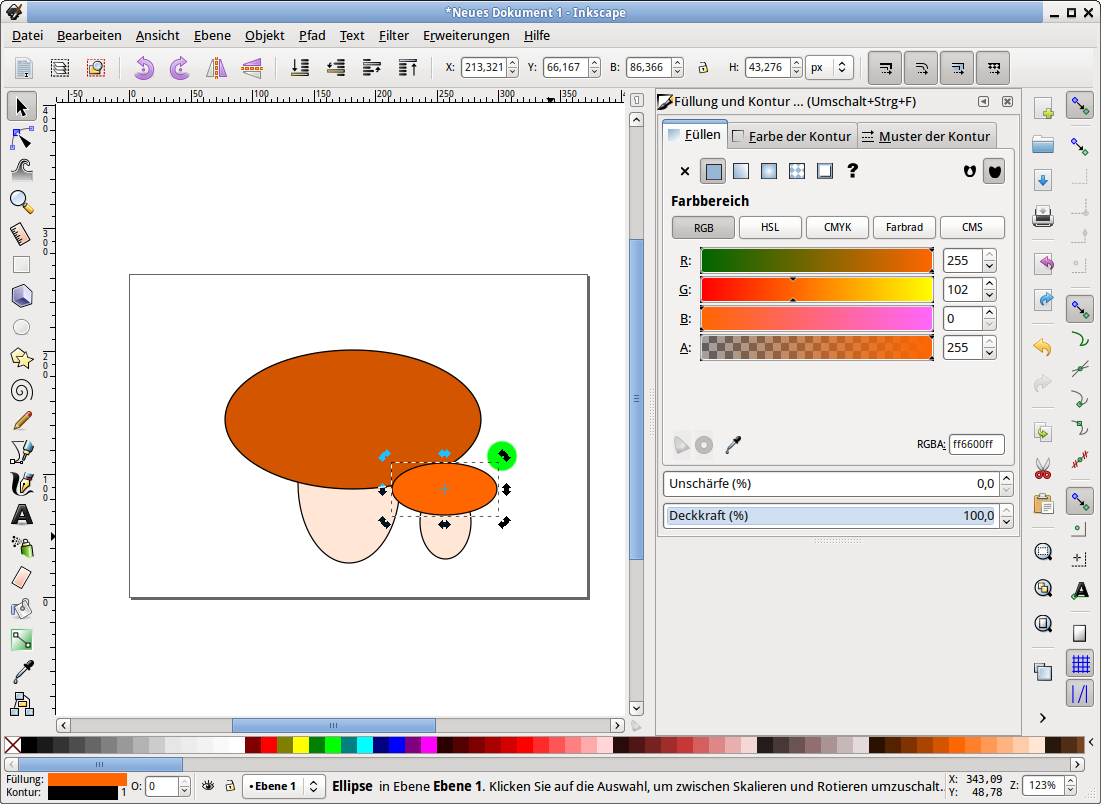
Task: Open the px units dropdown
Action: coord(829,68)
